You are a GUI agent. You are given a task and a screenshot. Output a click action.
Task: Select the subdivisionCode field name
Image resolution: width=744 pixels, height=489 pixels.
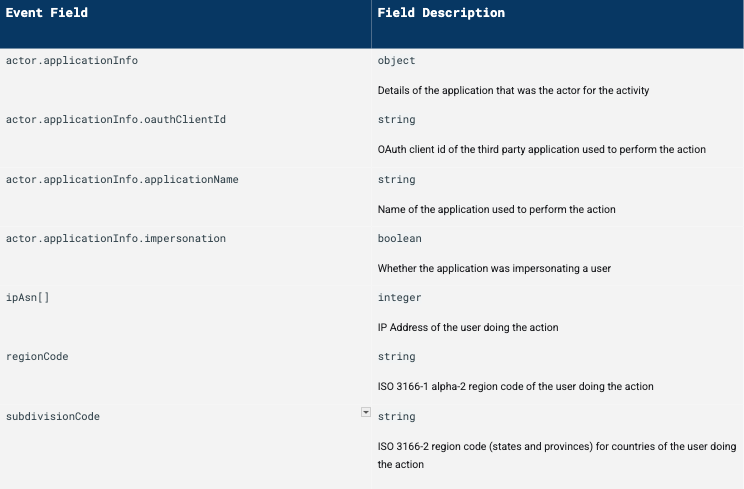[x=53, y=416]
